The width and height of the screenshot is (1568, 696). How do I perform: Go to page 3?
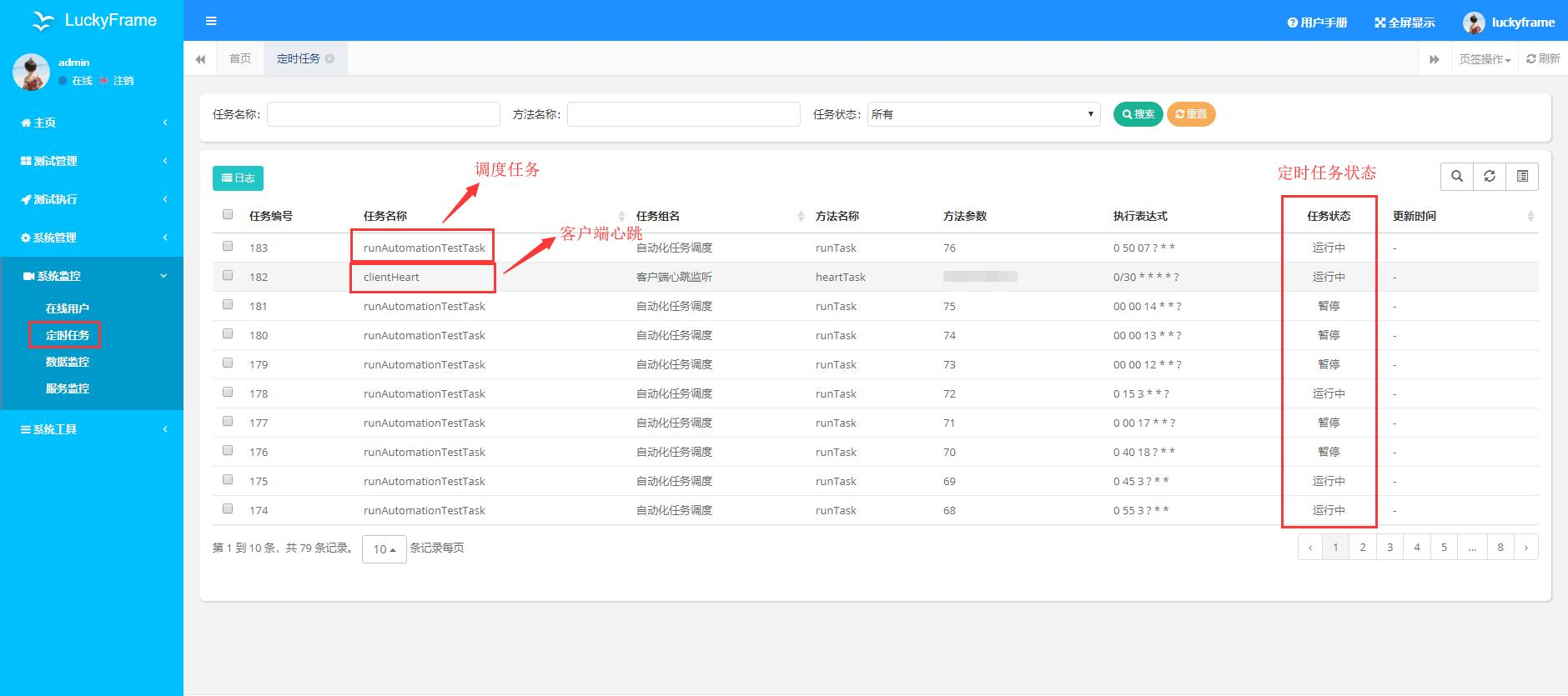pos(1390,548)
